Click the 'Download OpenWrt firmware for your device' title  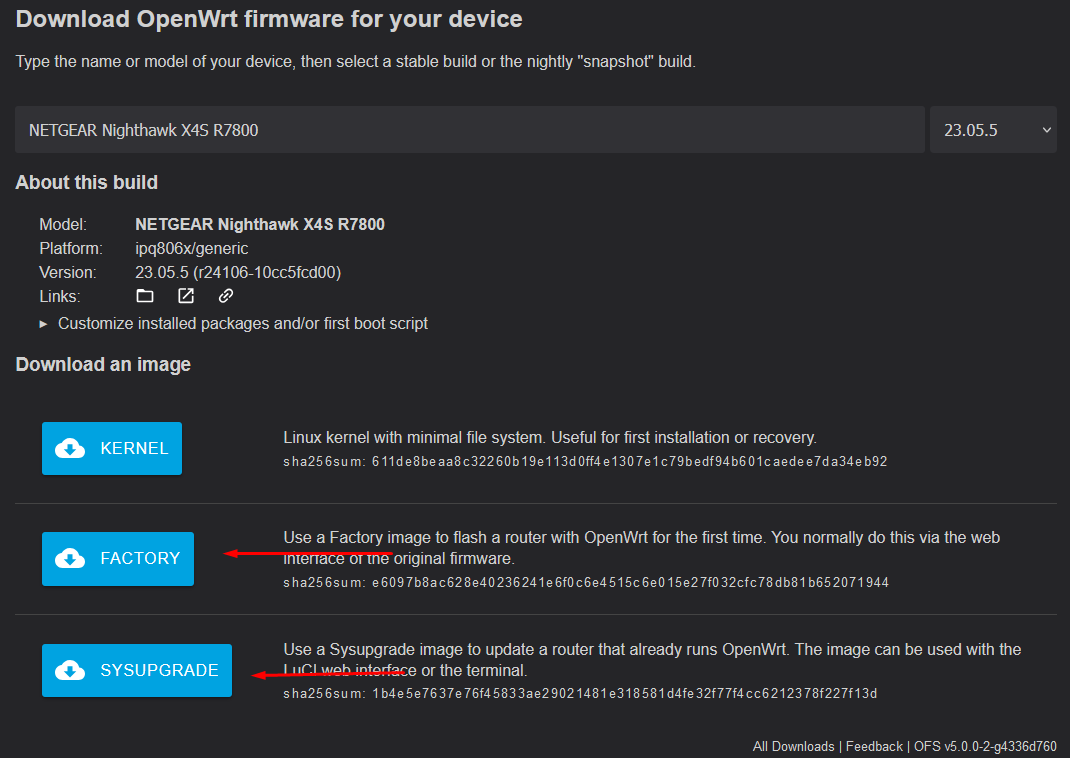click(269, 19)
